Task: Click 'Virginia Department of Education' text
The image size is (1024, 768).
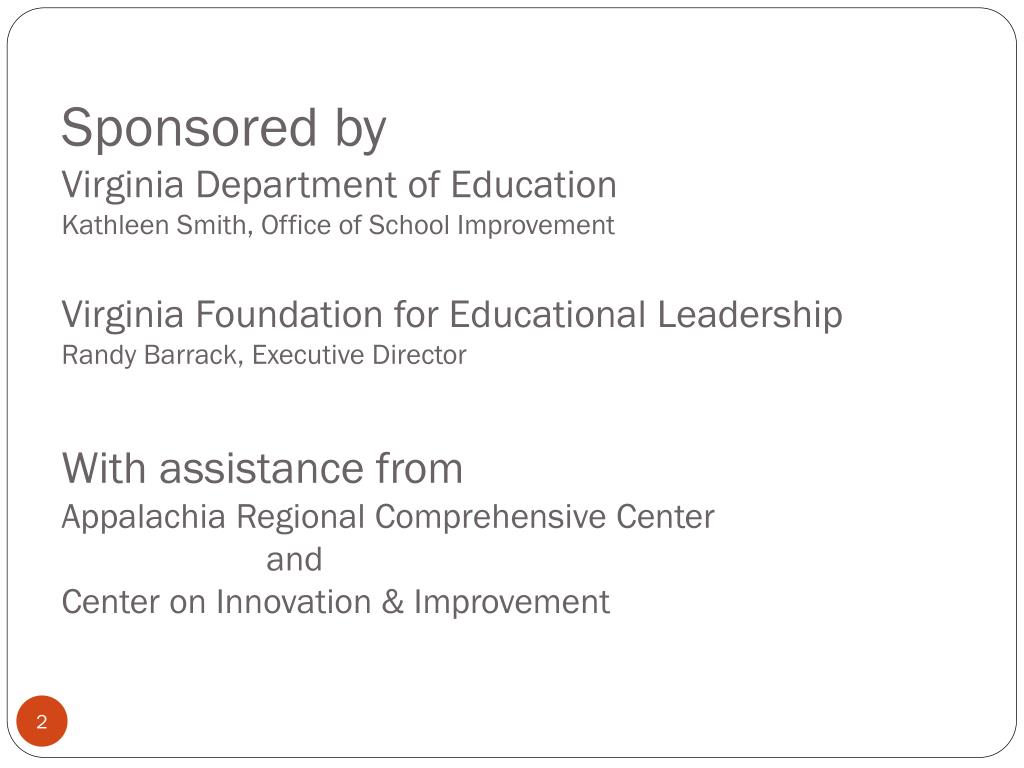Action: point(339,185)
